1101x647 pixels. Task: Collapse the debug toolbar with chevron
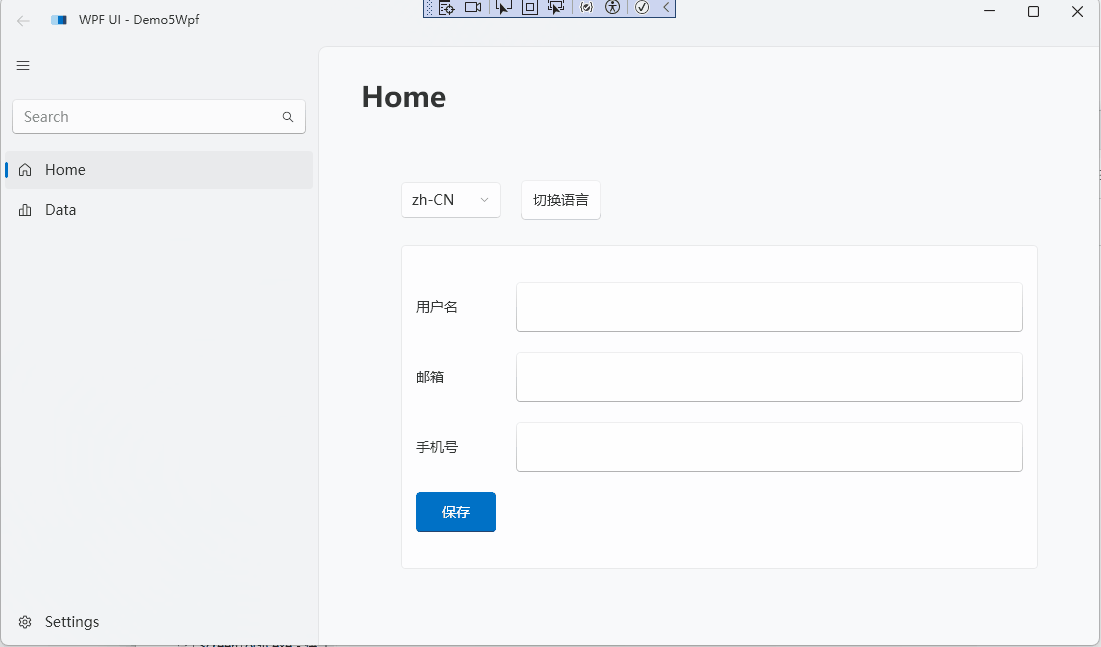click(x=666, y=8)
